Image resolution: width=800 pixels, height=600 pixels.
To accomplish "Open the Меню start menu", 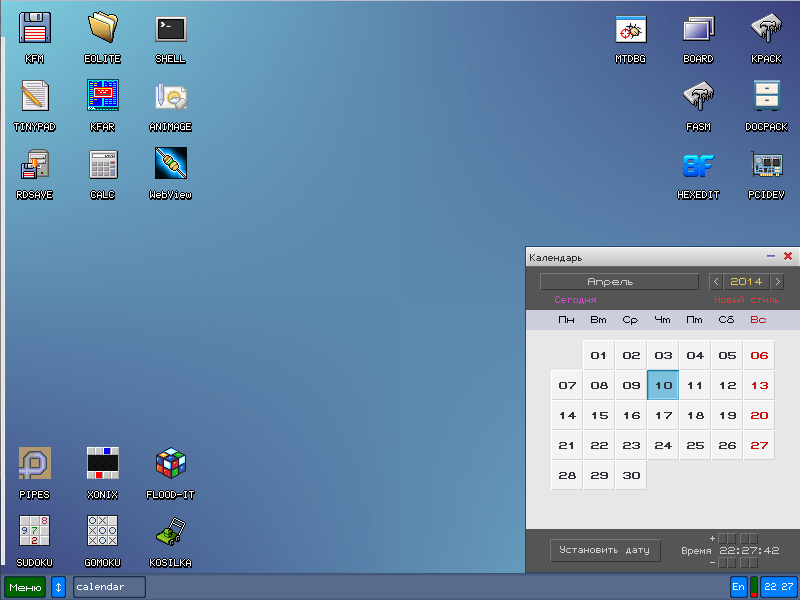I will click(x=25, y=587).
